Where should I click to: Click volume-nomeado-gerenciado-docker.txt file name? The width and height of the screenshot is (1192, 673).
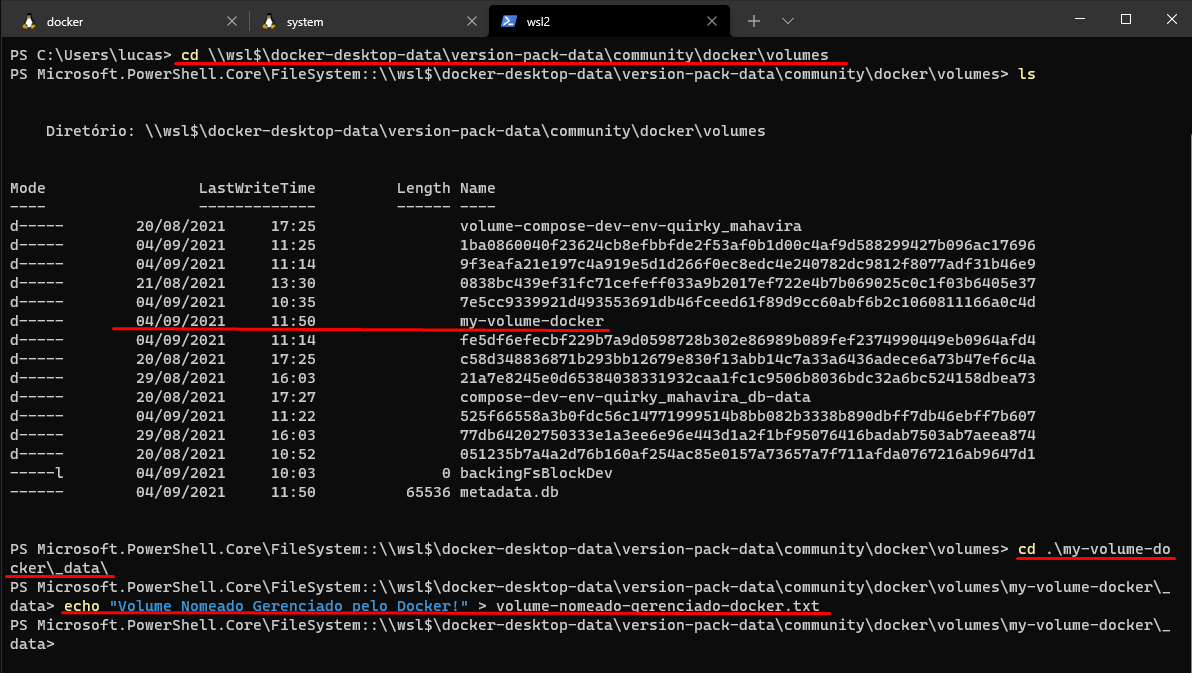pos(658,606)
